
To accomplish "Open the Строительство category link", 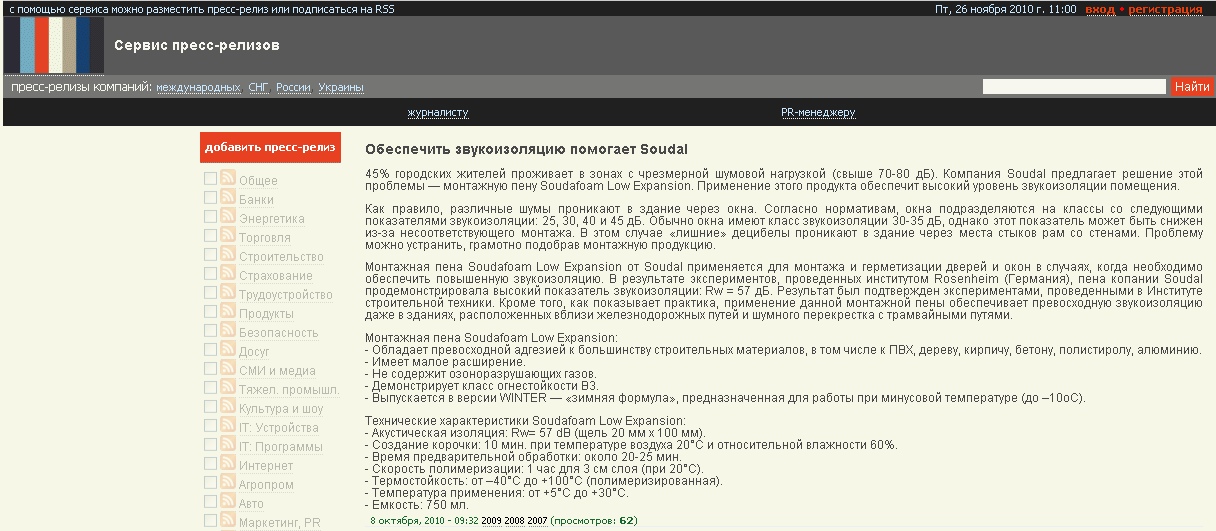I will click(x=281, y=257).
